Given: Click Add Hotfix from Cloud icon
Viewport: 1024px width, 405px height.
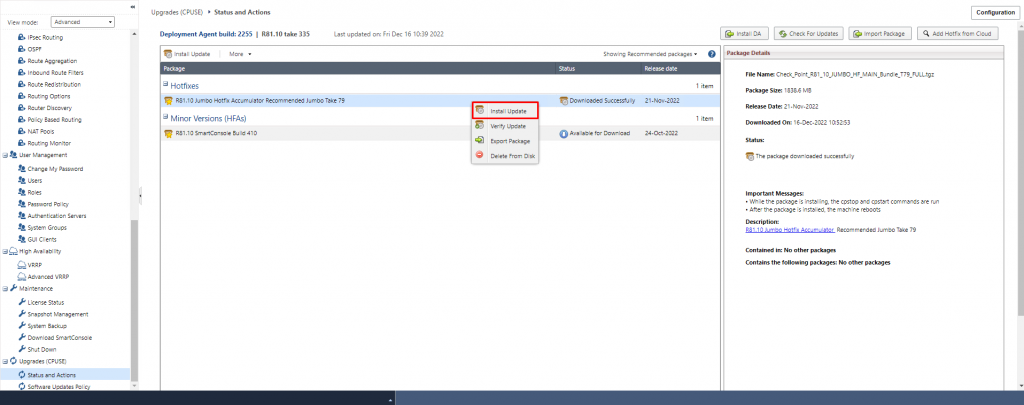Looking at the screenshot, I should pos(927,33).
